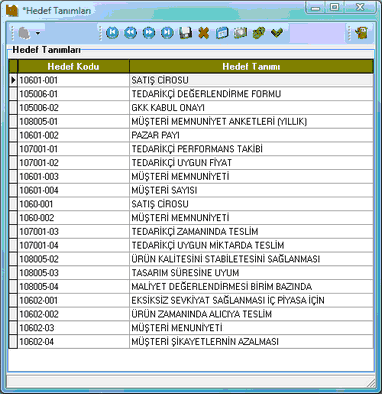Sort by Hedef Kodu column header
Screen dimensions: 382x394
(73, 66)
